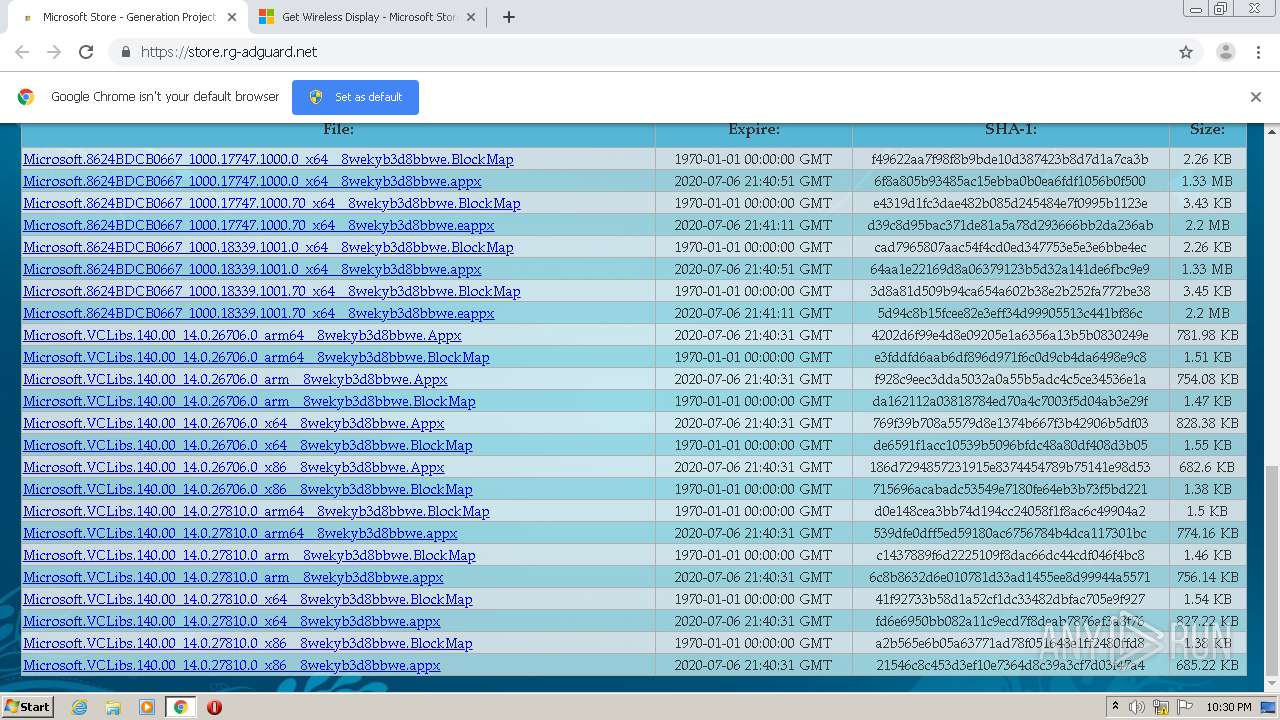Download VCLibs 14.0.26706.0 arm64 Appx

242,335
